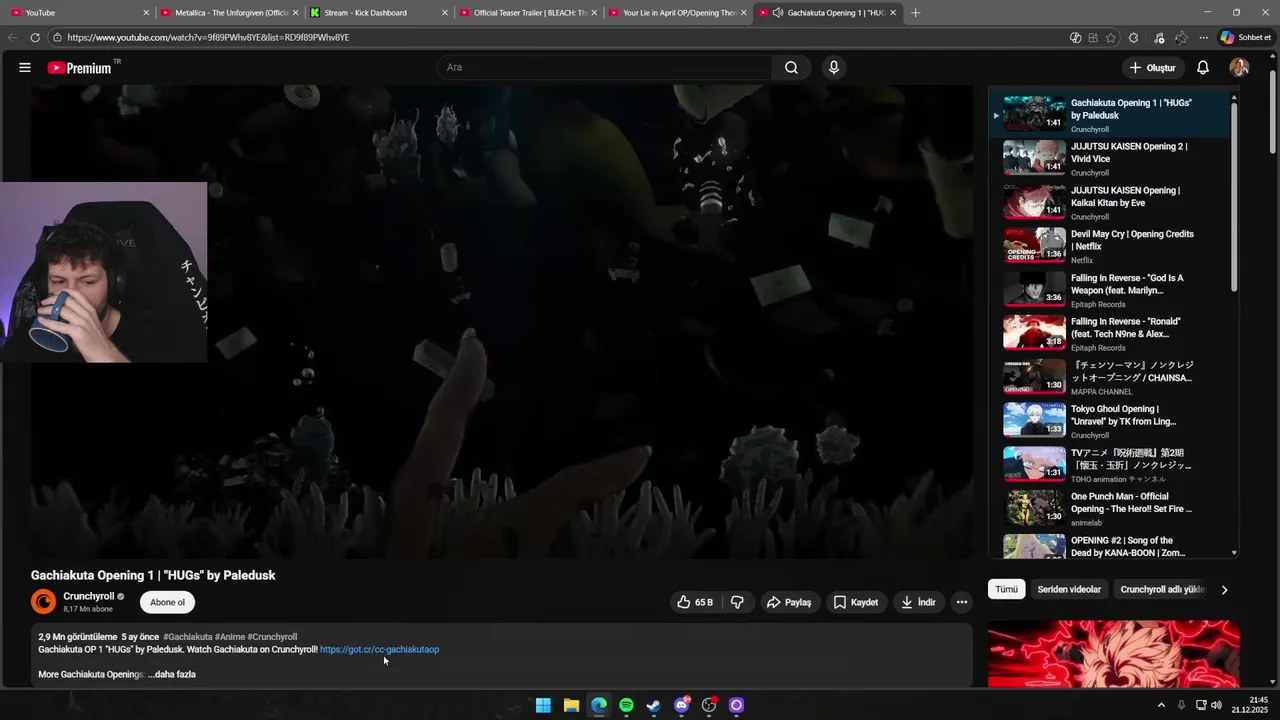Switch to Metallica - The Unforgiven tab

(x=230, y=13)
